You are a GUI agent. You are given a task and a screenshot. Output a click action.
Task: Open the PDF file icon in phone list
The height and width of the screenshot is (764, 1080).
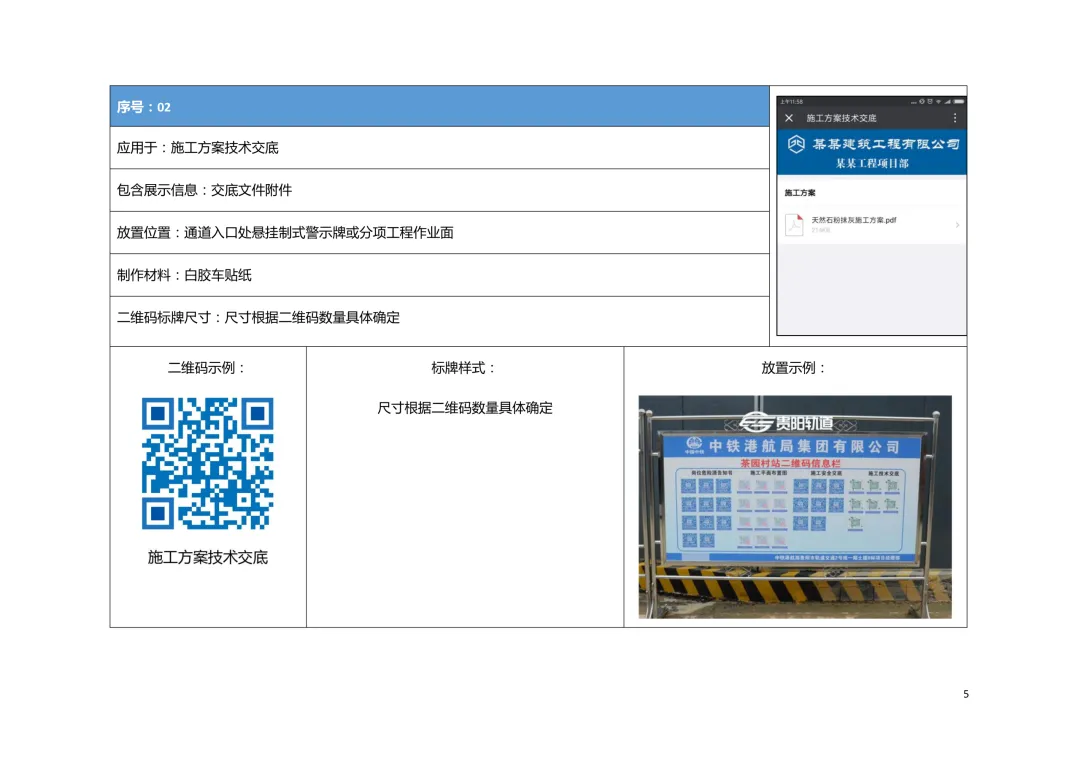click(x=794, y=225)
